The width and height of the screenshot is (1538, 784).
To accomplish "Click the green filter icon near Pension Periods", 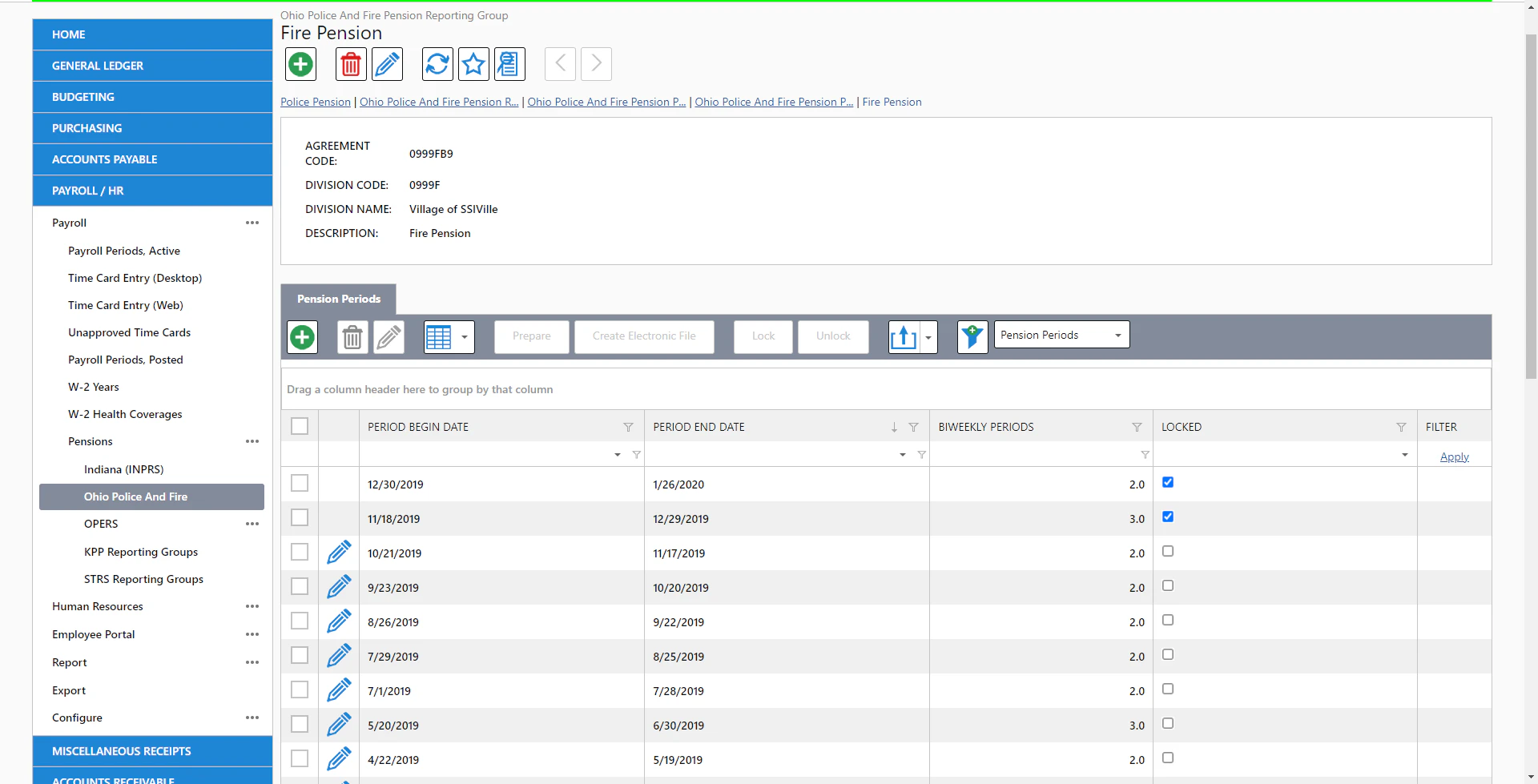I will [972, 337].
